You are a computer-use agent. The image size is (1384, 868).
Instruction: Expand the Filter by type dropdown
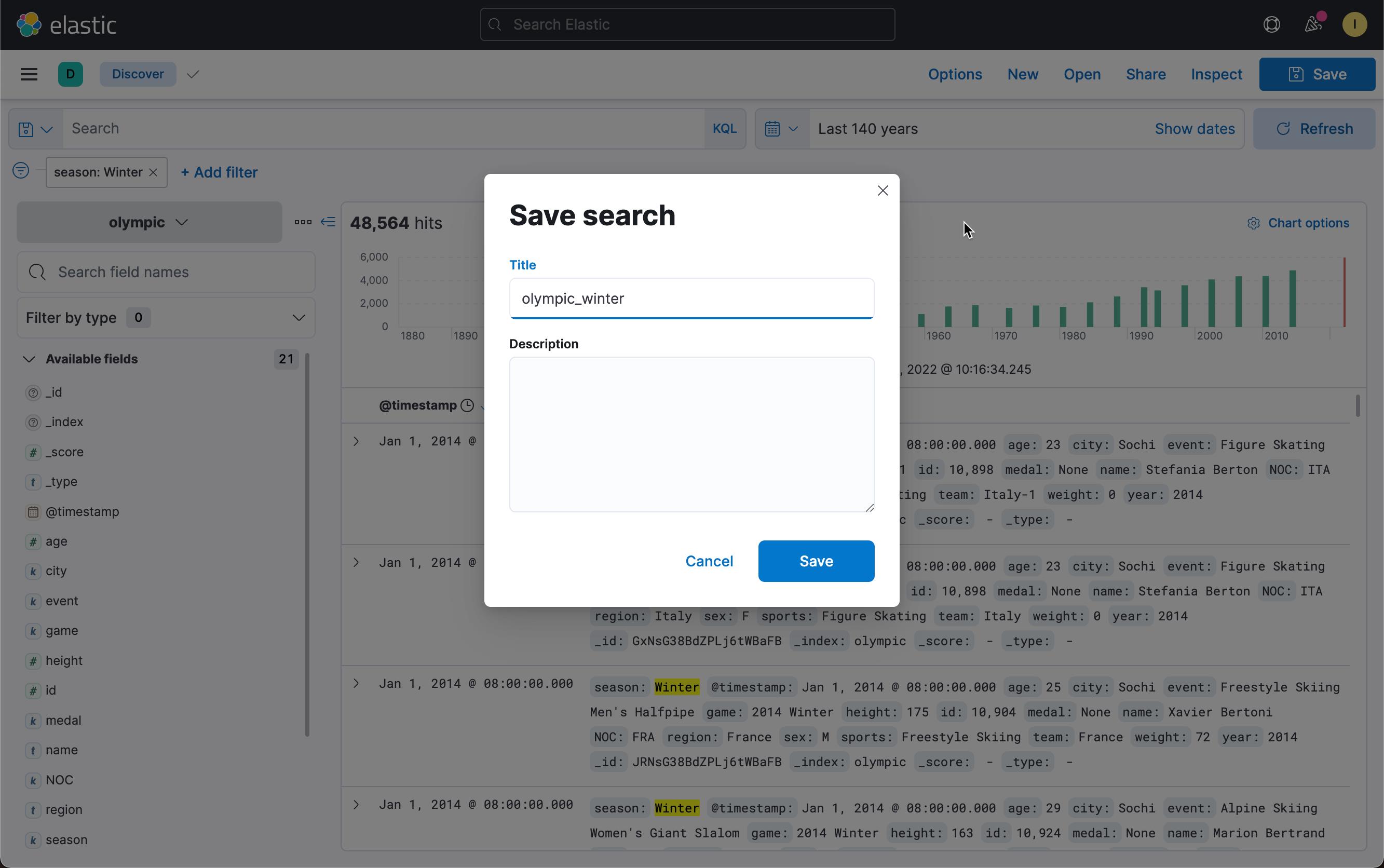[166, 318]
